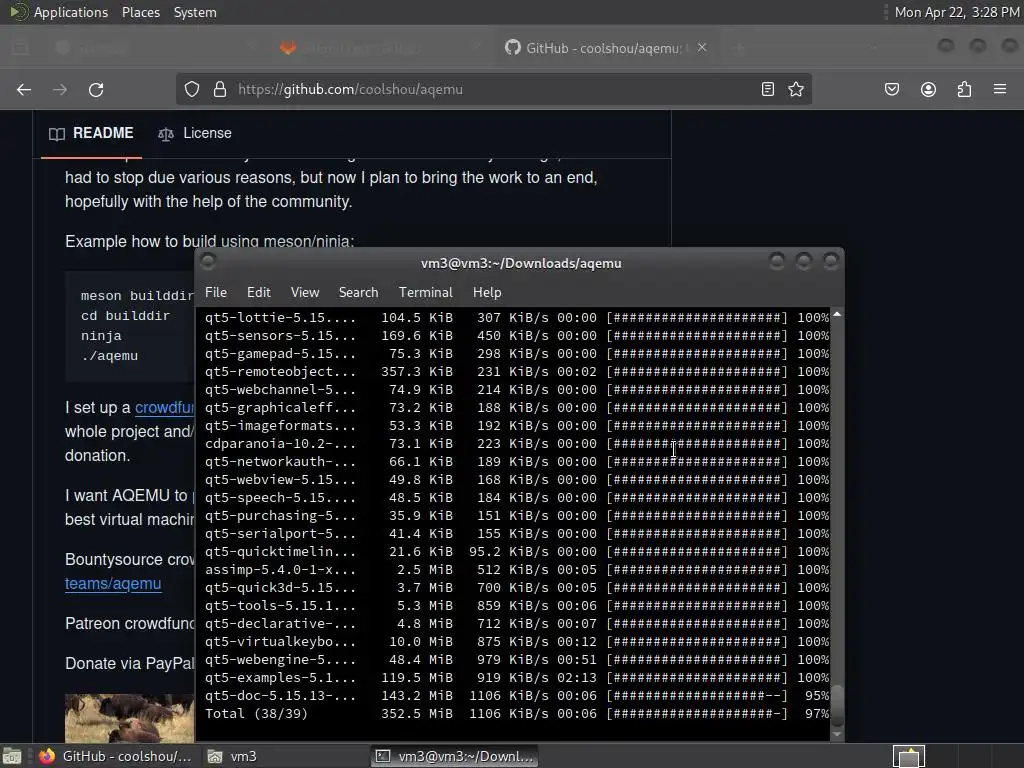Click terminal scrollbar down arrow
Screen dimensions: 1024x768
click(837, 735)
